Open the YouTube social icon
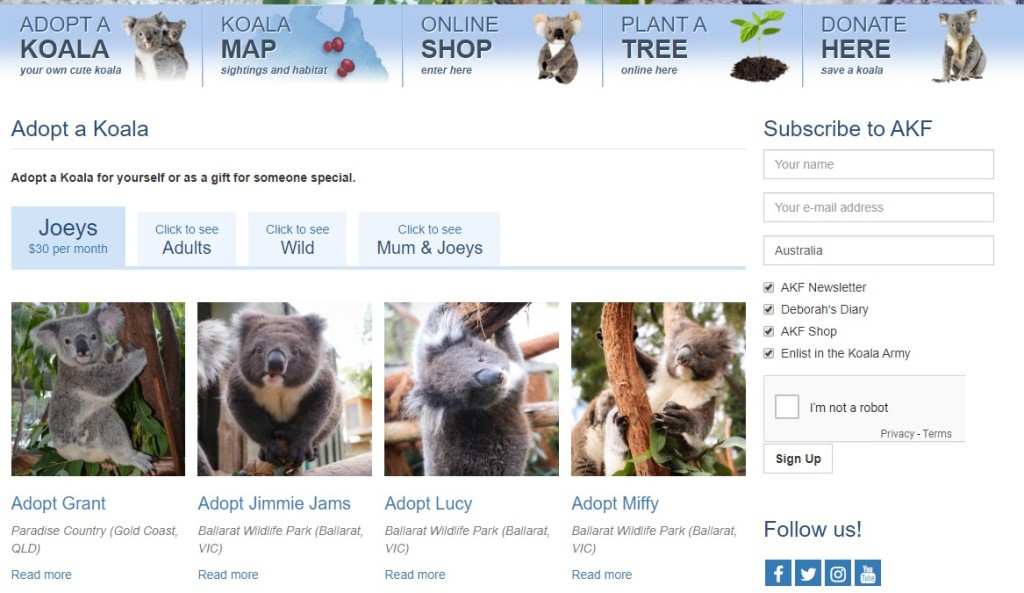The width and height of the screenshot is (1024, 593). pos(867,573)
